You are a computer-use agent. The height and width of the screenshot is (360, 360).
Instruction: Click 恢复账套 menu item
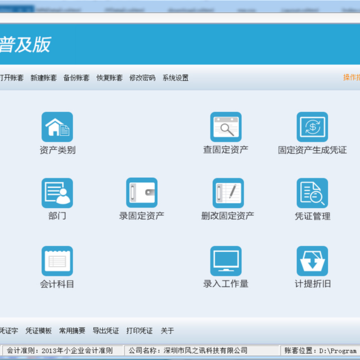tap(109, 78)
